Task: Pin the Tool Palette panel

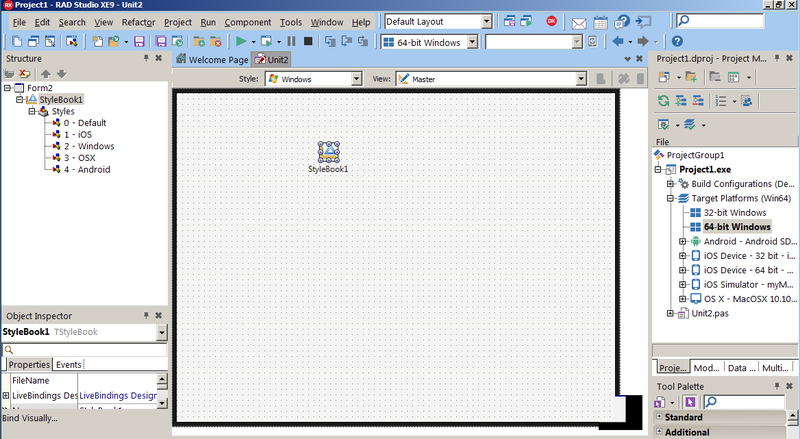Action: 777,386
